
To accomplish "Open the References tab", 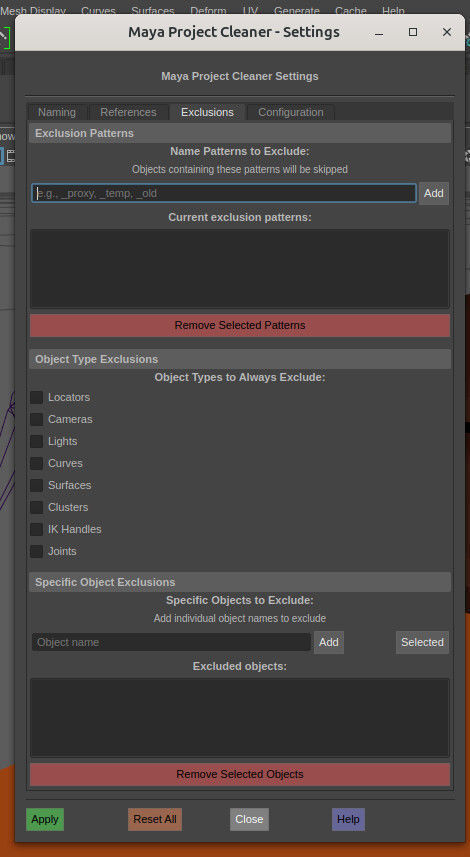I will click(128, 112).
